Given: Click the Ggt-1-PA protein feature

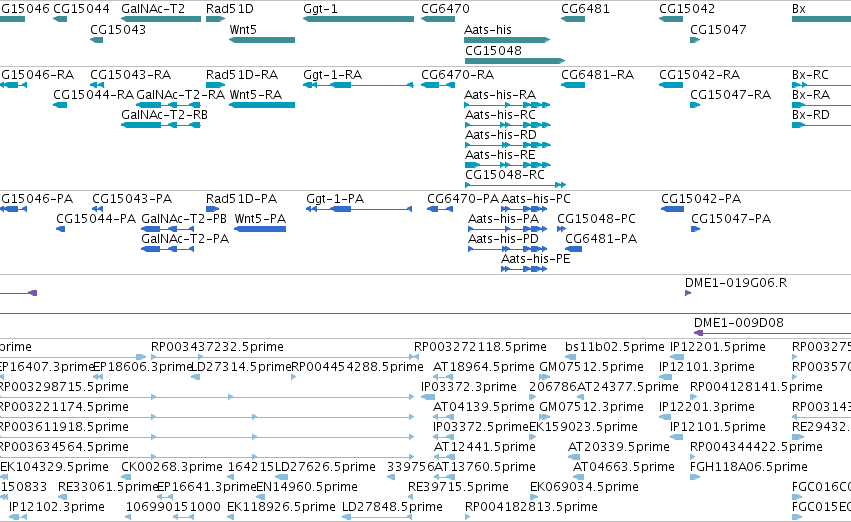Looking at the screenshot, I should [x=359, y=209].
